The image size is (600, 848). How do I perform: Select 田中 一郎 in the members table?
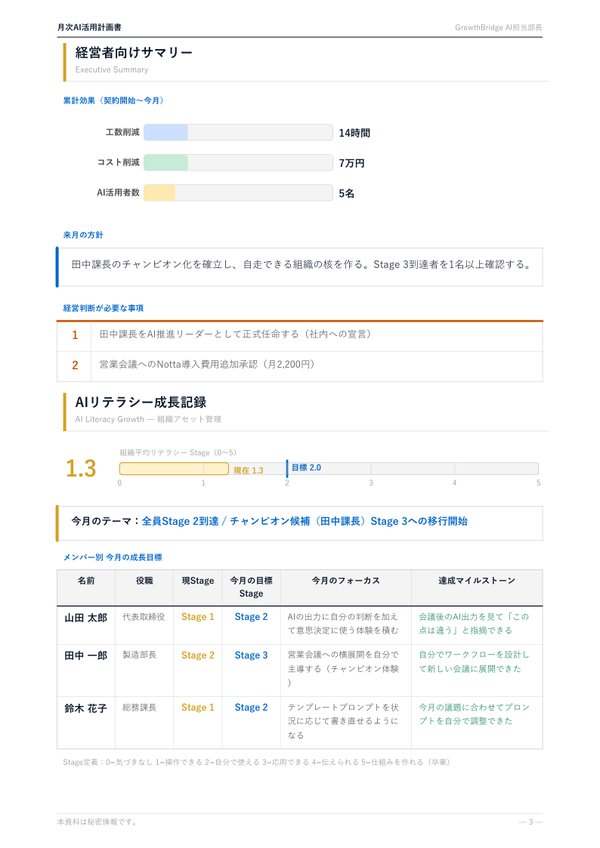[86, 655]
